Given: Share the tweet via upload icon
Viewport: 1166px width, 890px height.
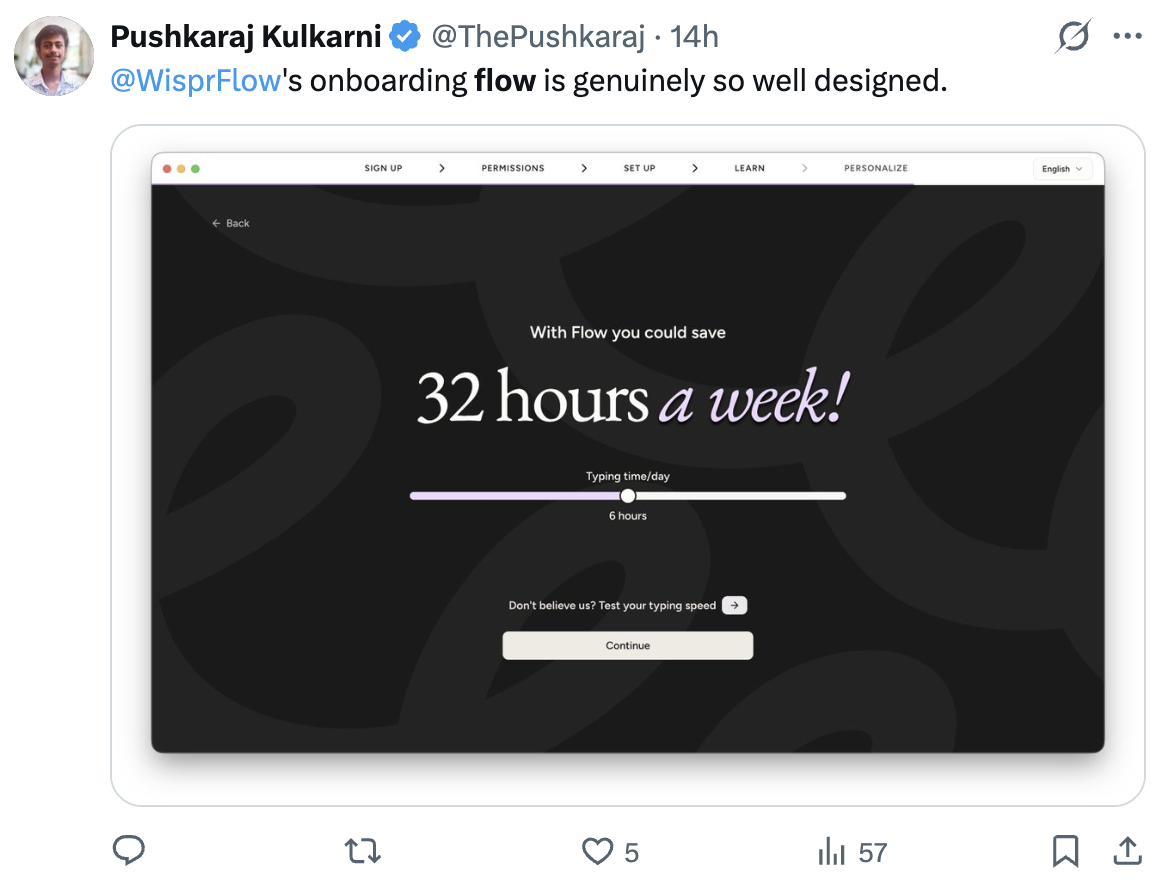Looking at the screenshot, I should point(1127,851).
